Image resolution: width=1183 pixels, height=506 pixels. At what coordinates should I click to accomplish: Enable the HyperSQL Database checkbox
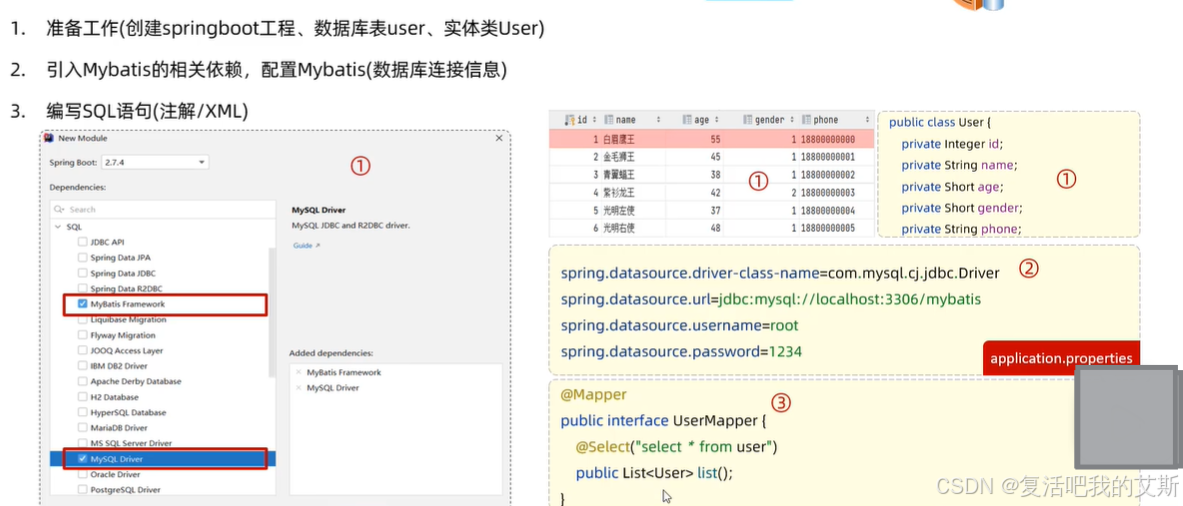(x=83, y=412)
